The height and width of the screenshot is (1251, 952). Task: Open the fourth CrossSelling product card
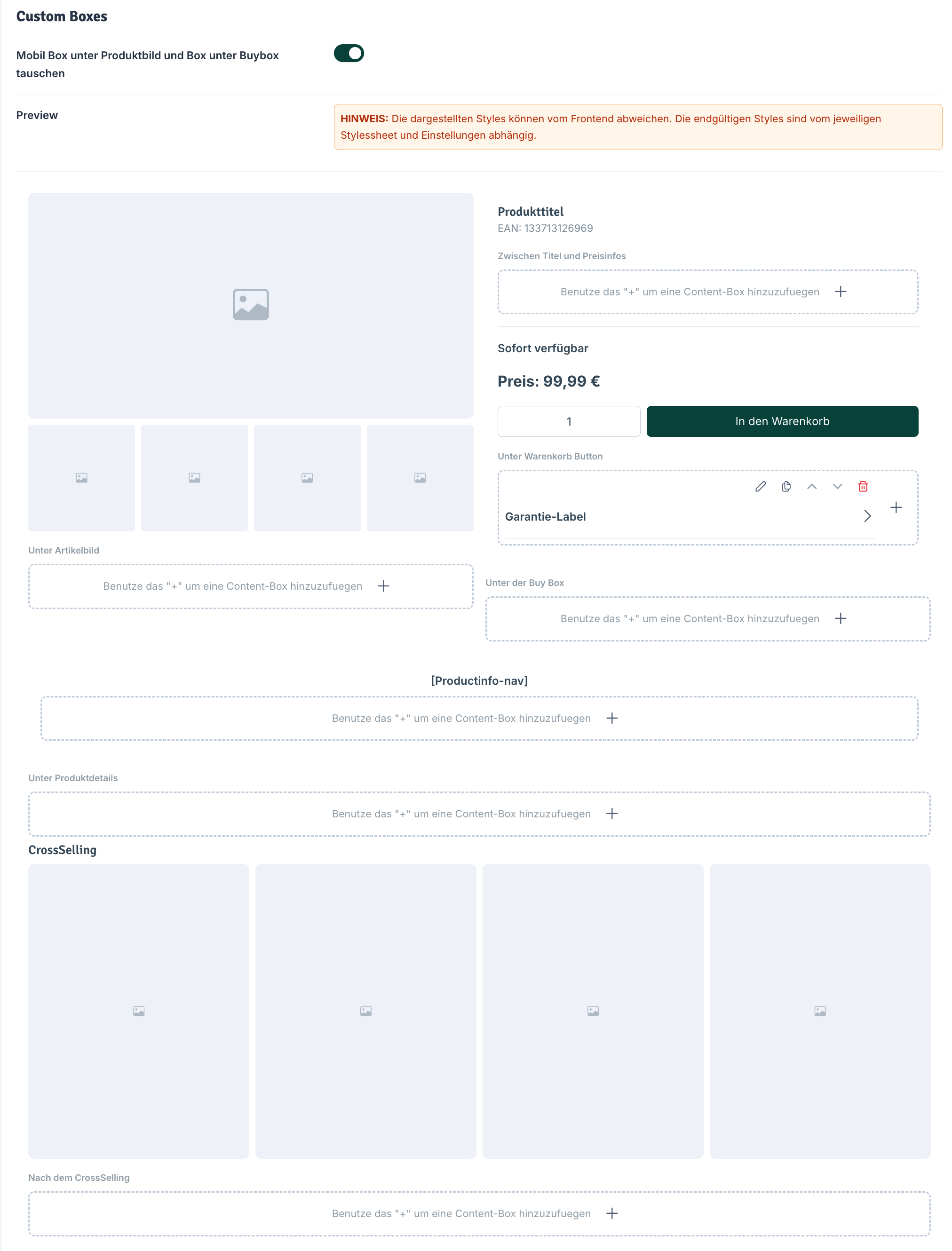pyautogui.click(x=820, y=1011)
